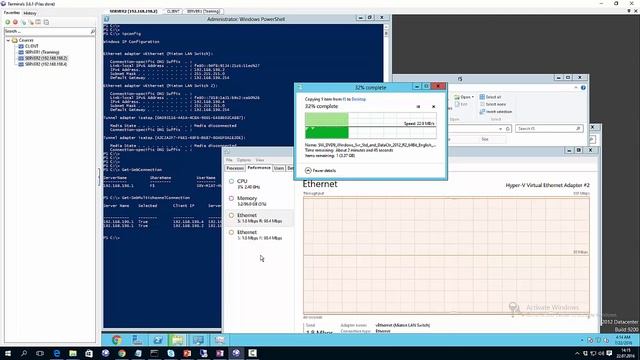The image size is (640, 360).
Task: Select last SERVER2 (192.168.198.4) tree entry
Action: click(x=46, y=64)
